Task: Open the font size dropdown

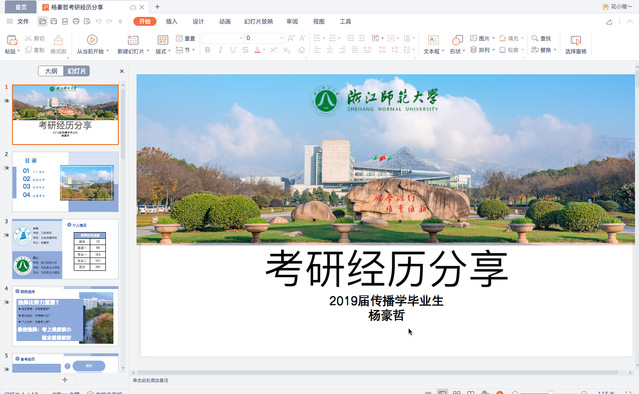Action: pos(281,38)
